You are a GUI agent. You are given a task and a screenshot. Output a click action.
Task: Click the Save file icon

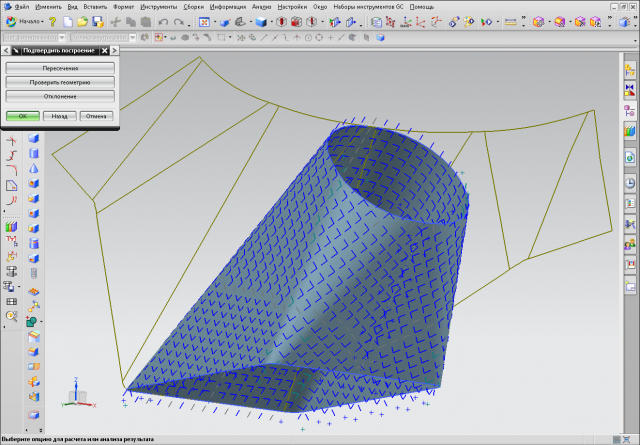(98, 21)
